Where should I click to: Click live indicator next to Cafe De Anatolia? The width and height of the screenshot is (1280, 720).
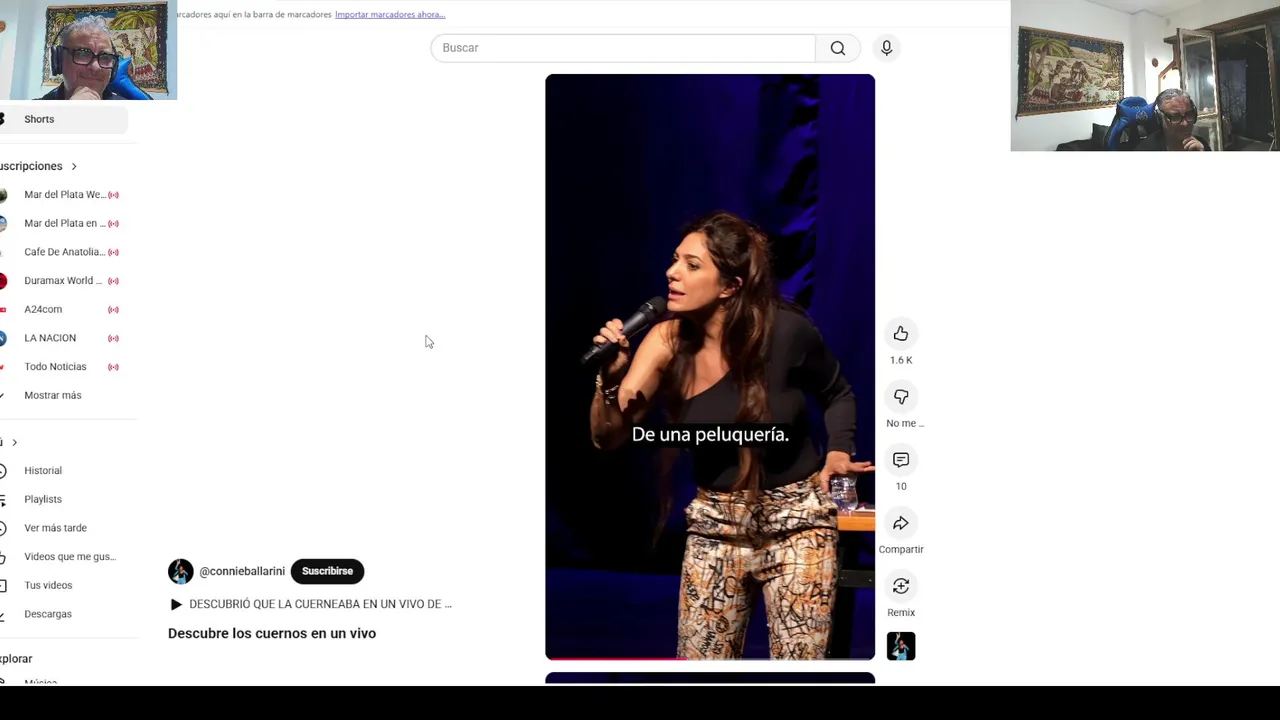click(113, 252)
